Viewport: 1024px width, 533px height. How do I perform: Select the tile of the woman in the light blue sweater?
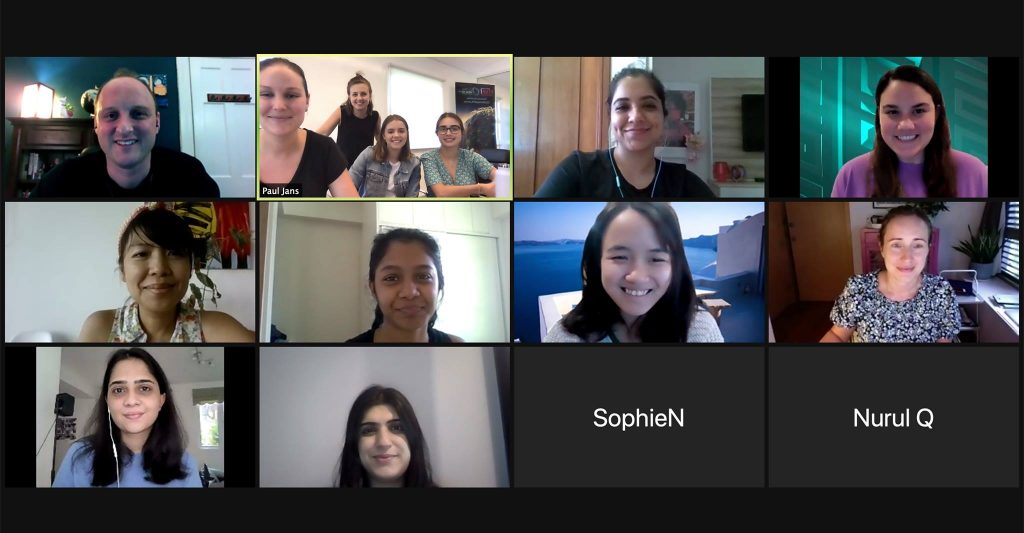[130, 417]
